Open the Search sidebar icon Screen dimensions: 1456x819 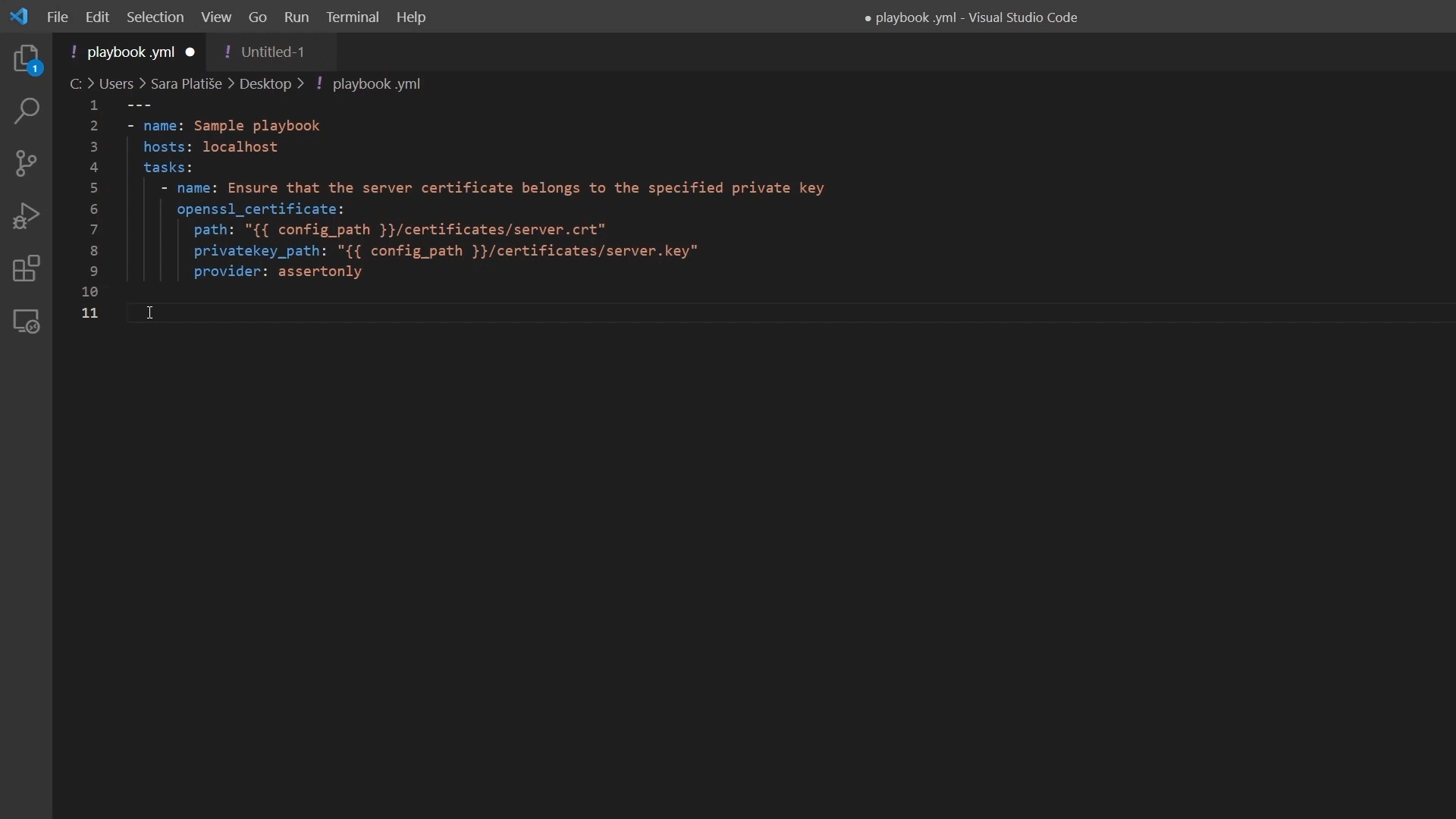point(27,112)
